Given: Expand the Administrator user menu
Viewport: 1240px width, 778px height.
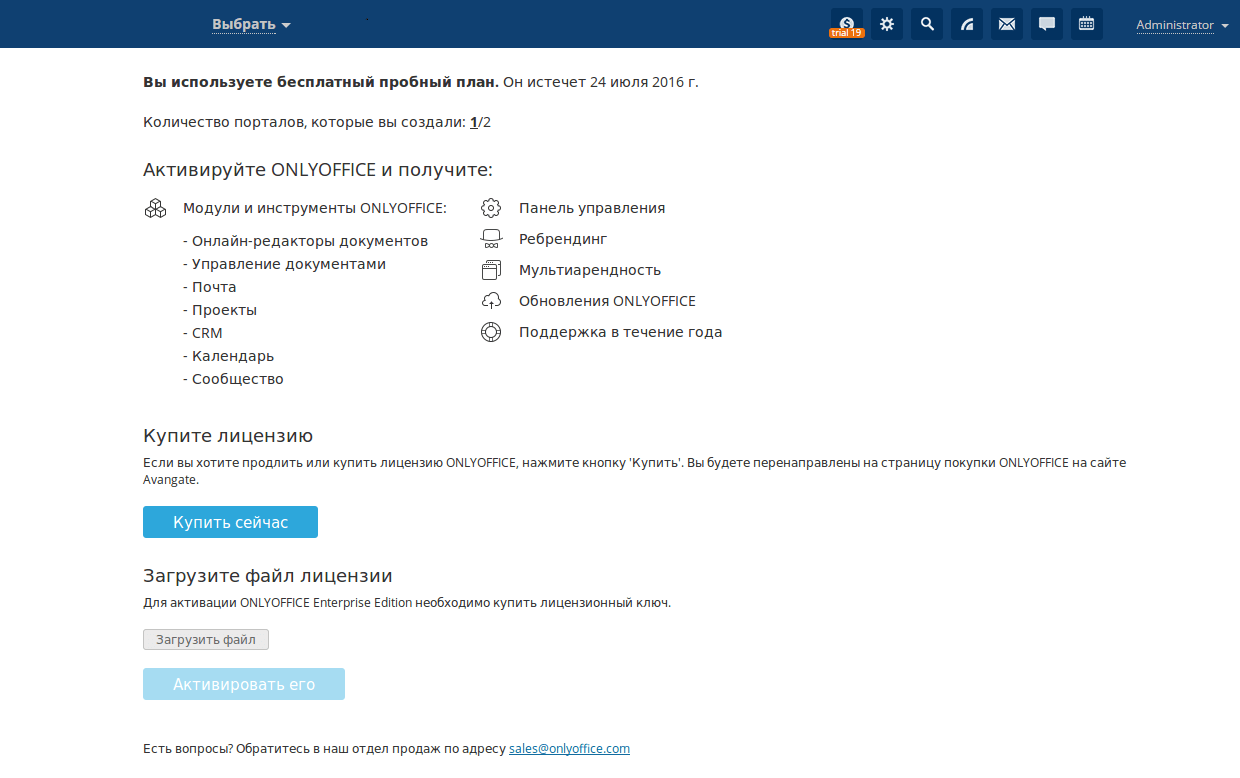Looking at the screenshot, I should tap(1182, 25).
